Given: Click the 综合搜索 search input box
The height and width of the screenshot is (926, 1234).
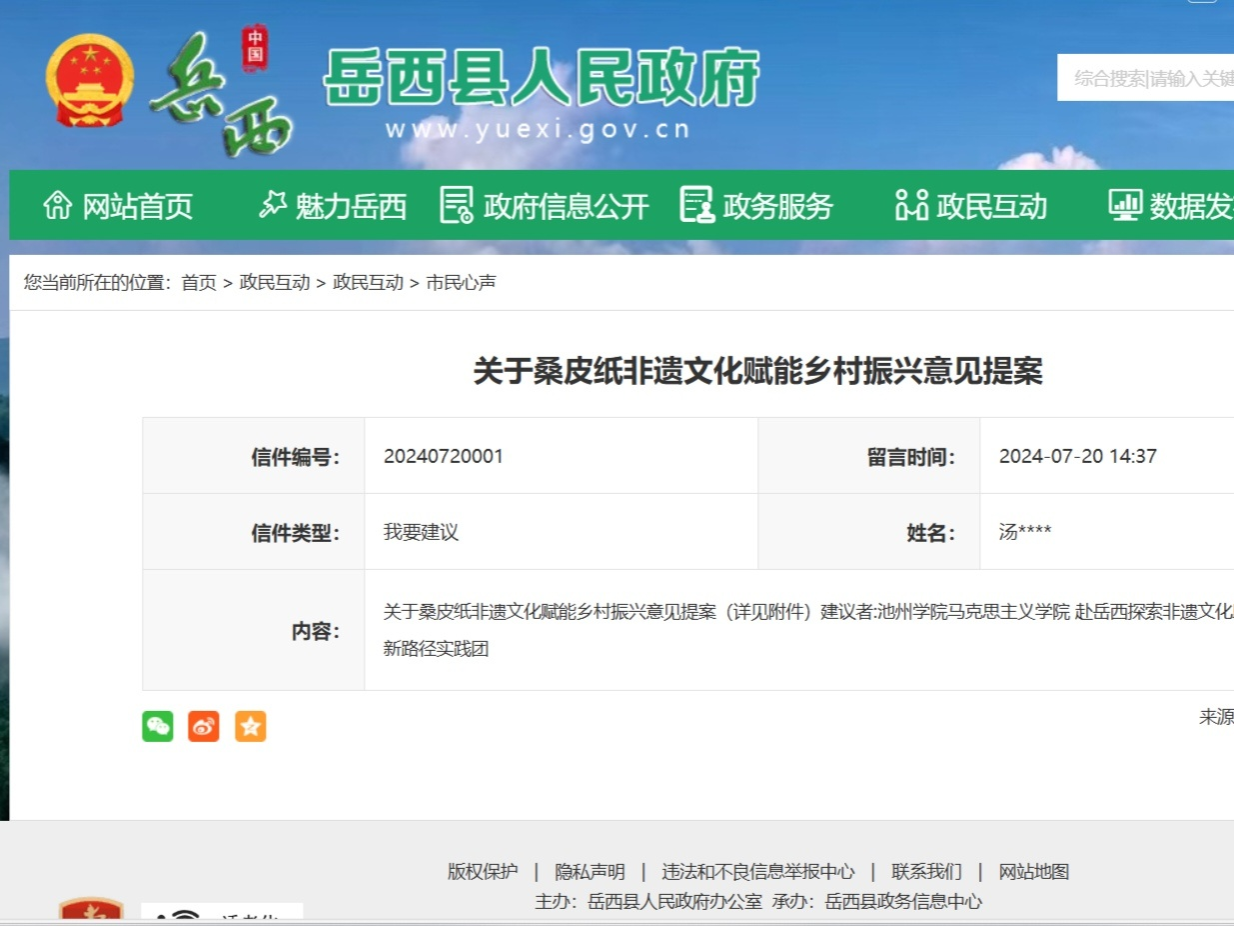Looking at the screenshot, I should 1150,78.
